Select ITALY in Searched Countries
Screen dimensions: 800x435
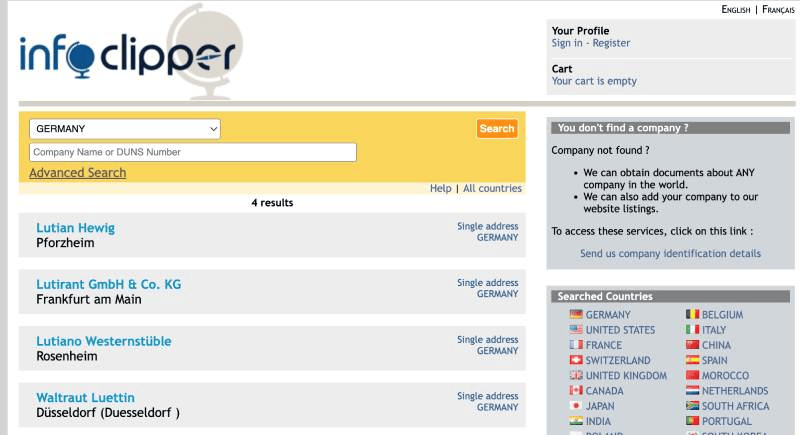click(714, 330)
